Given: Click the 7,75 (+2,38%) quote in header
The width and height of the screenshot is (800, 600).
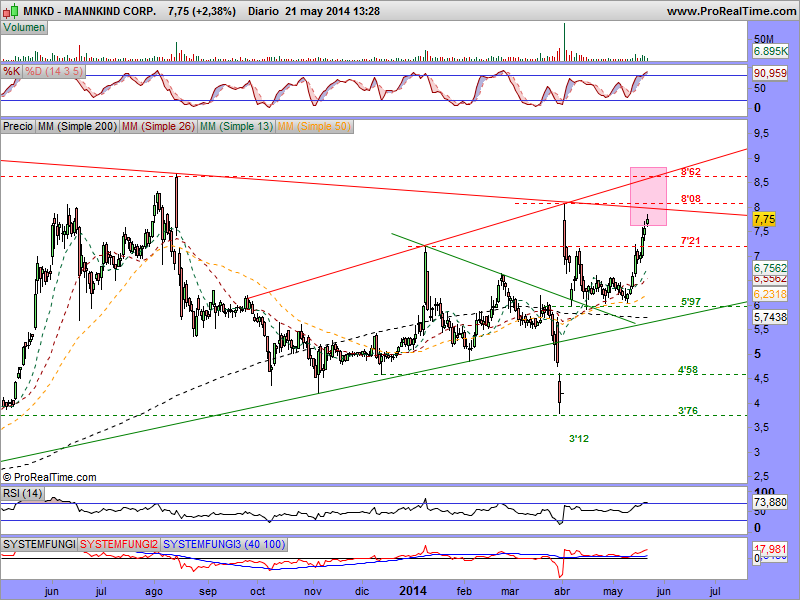Looking at the screenshot, I should tap(202, 11).
